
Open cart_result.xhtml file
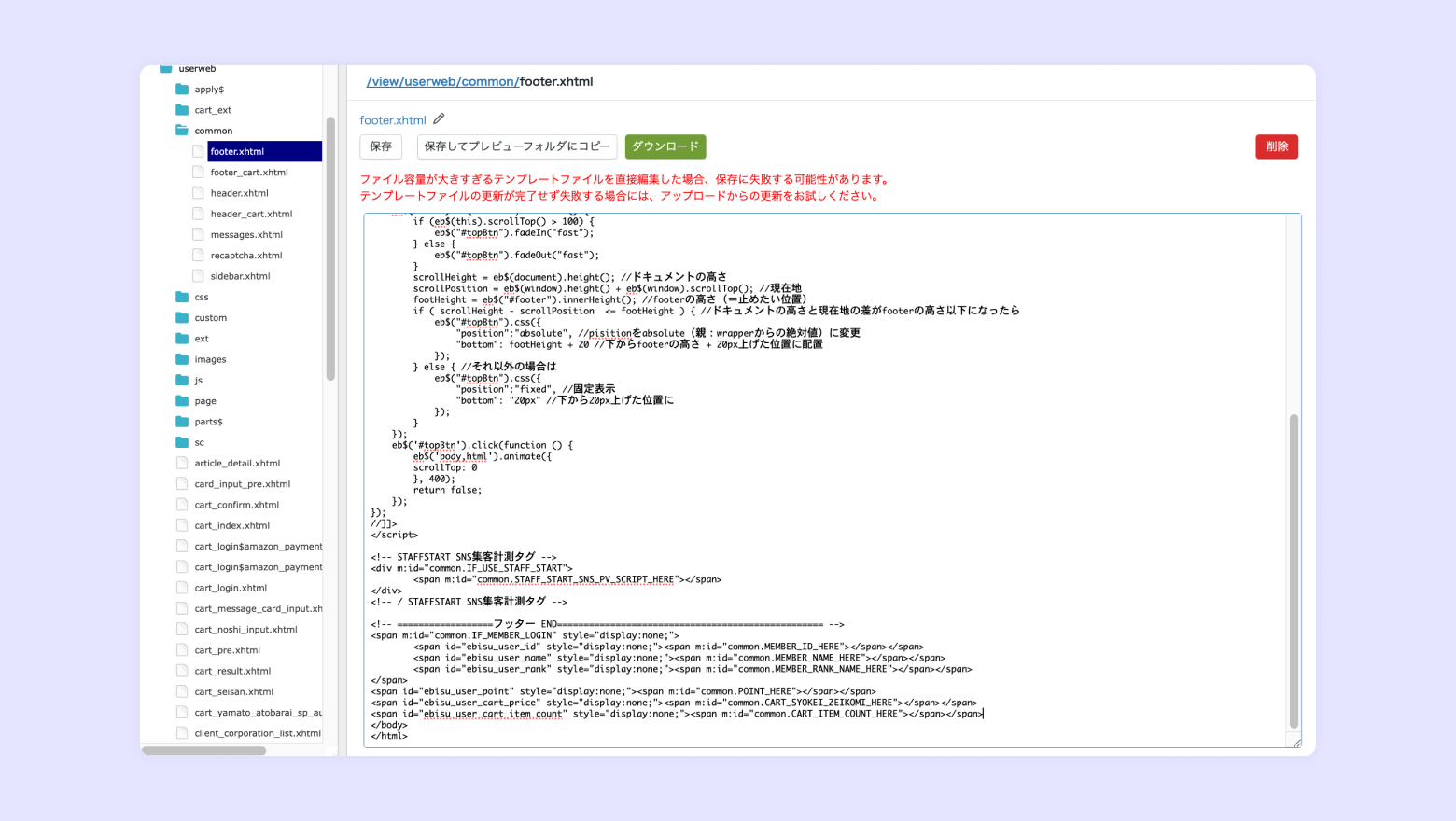pos(232,671)
